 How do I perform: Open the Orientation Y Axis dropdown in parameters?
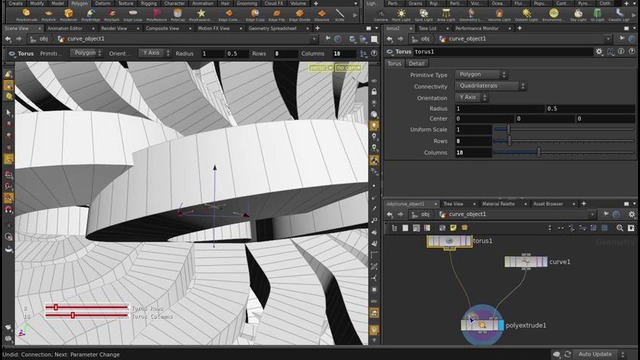[471, 98]
